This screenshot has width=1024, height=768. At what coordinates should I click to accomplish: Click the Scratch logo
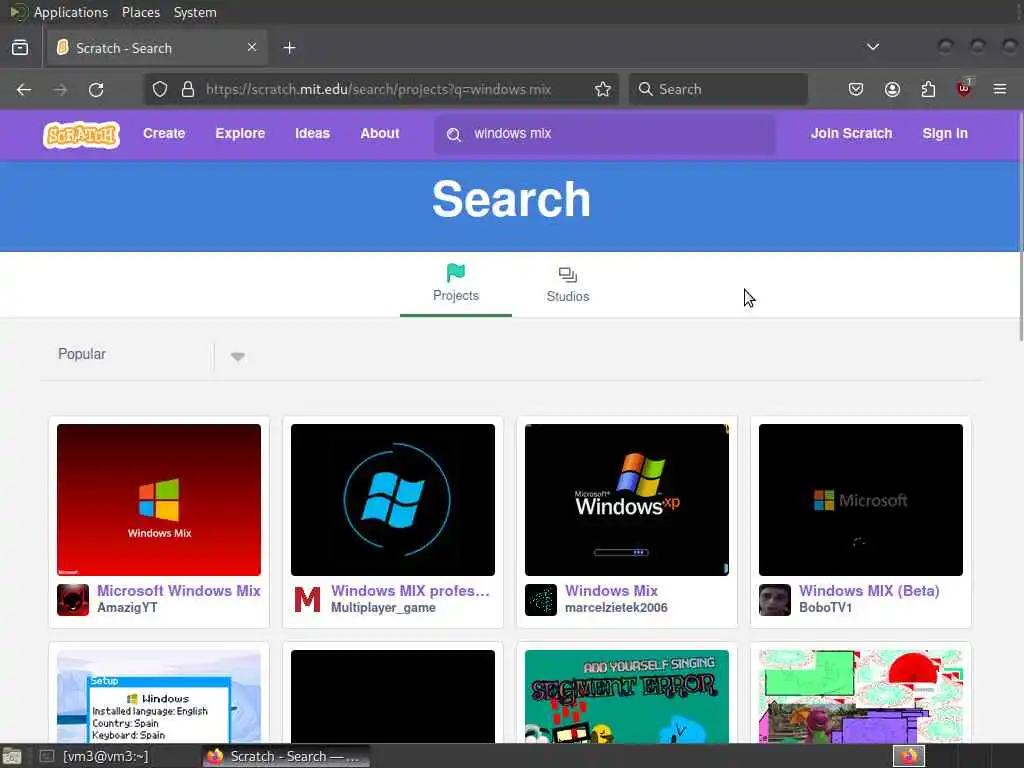click(81, 135)
